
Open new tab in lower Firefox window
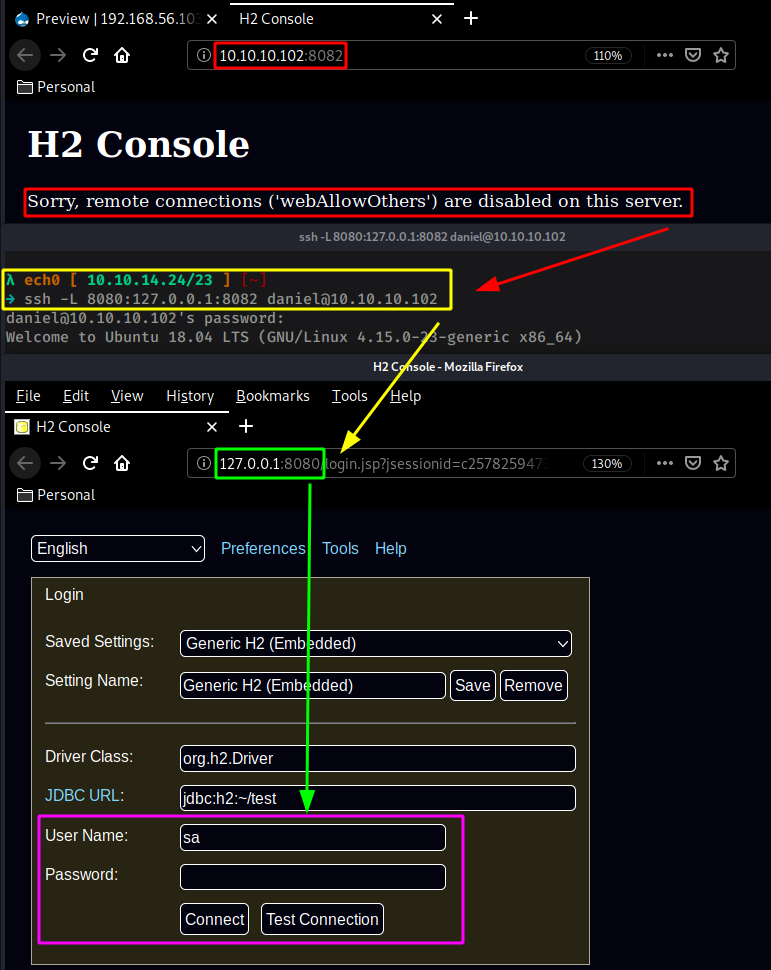[x=246, y=426]
